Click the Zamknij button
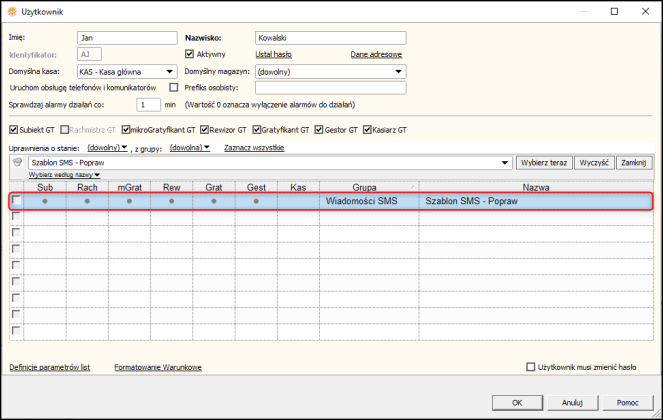The width and height of the screenshot is (663, 420). pyautogui.click(x=634, y=163)
